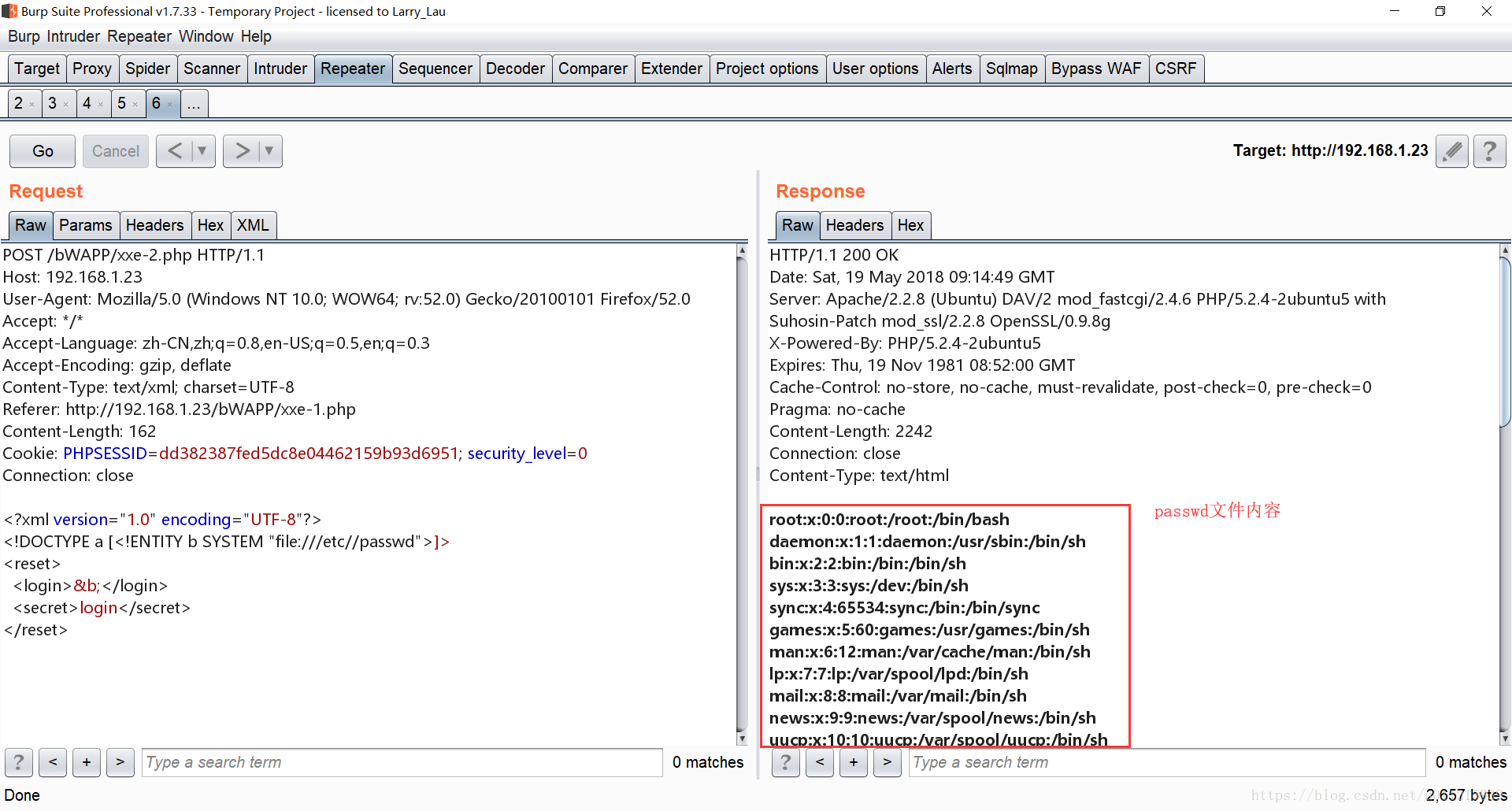Image resolution: width=1512 pixels, height=811 pixels.
Task: Open the CSRF tab
Action: tap(1176, 69)
